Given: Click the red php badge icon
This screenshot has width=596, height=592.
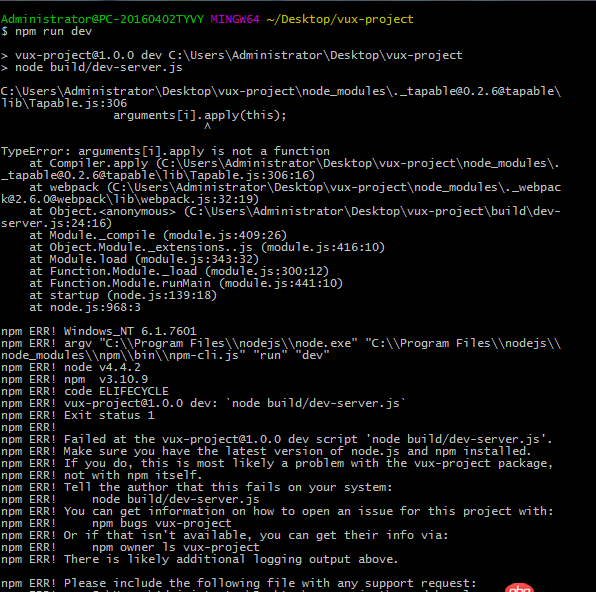Looking at the screenshot, I should [x=519, y=587].
